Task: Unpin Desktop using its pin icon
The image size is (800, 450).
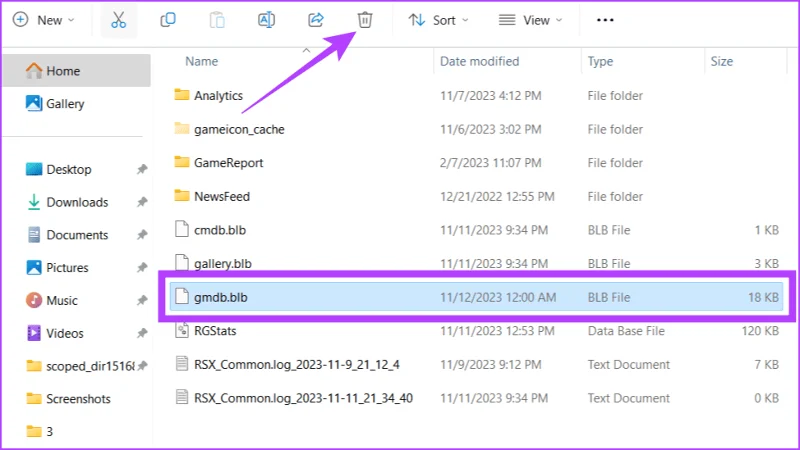Action: click(x=142, y=169)
